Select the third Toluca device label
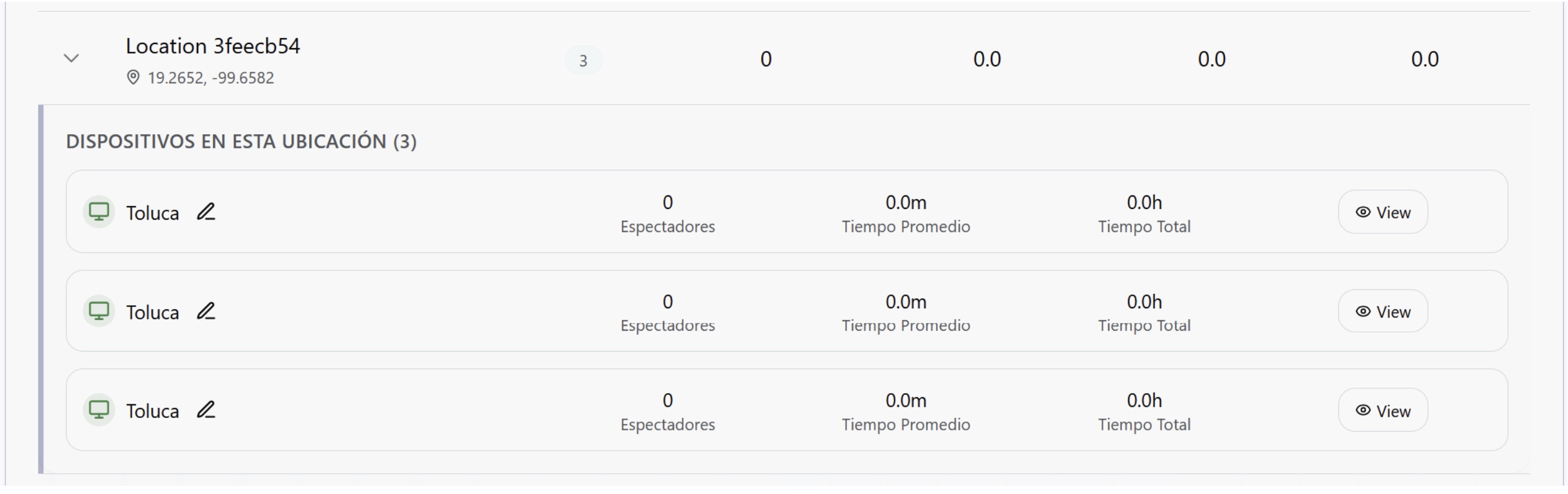The image size is (1568, 494). [x=152, y=411]
